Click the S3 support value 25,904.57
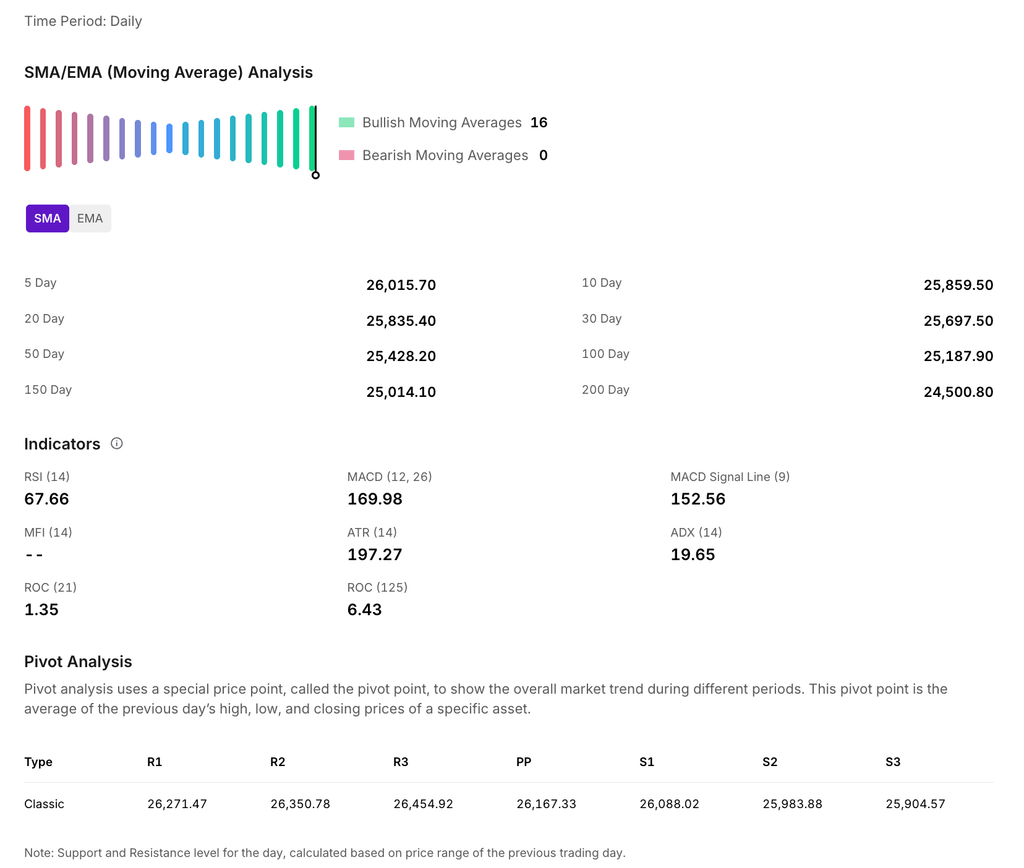Image resolution: width=1024 pixels, height=868 pixels. 915,804
